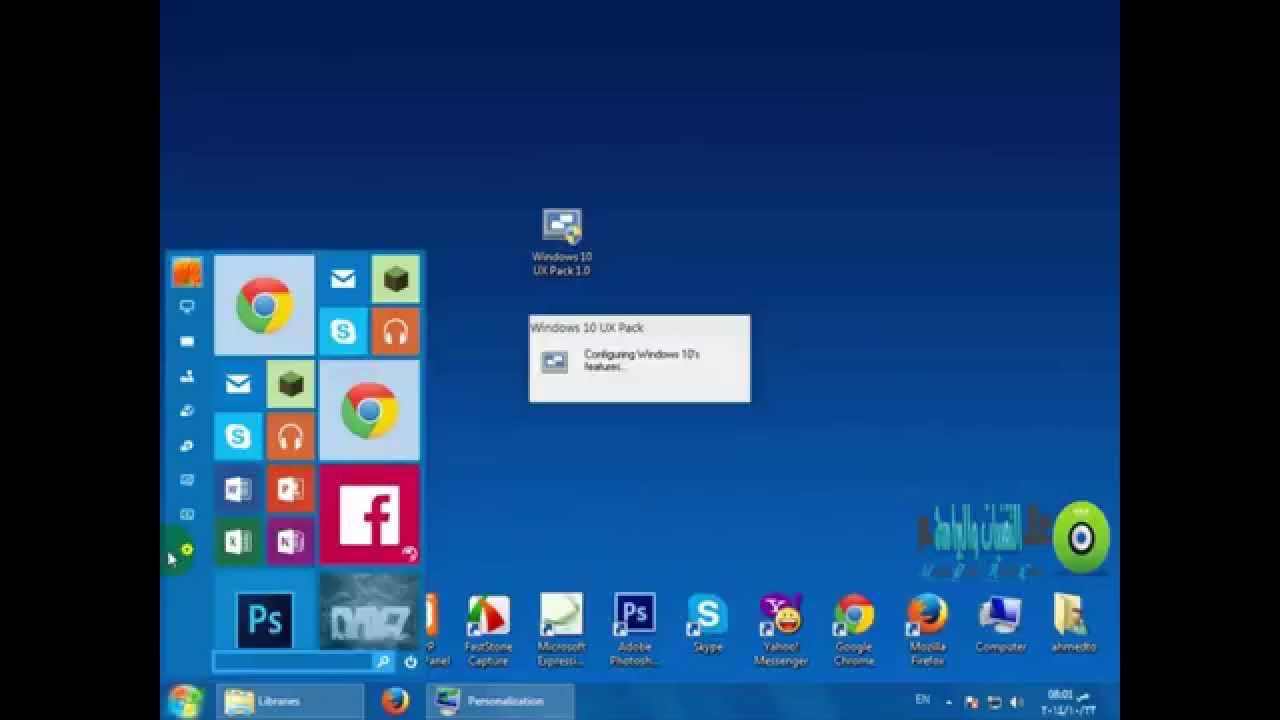This screenshot has width=1280, height=720.
Task: Click the Windows 10 UX Pack dialog title
Action: [587, 327]
